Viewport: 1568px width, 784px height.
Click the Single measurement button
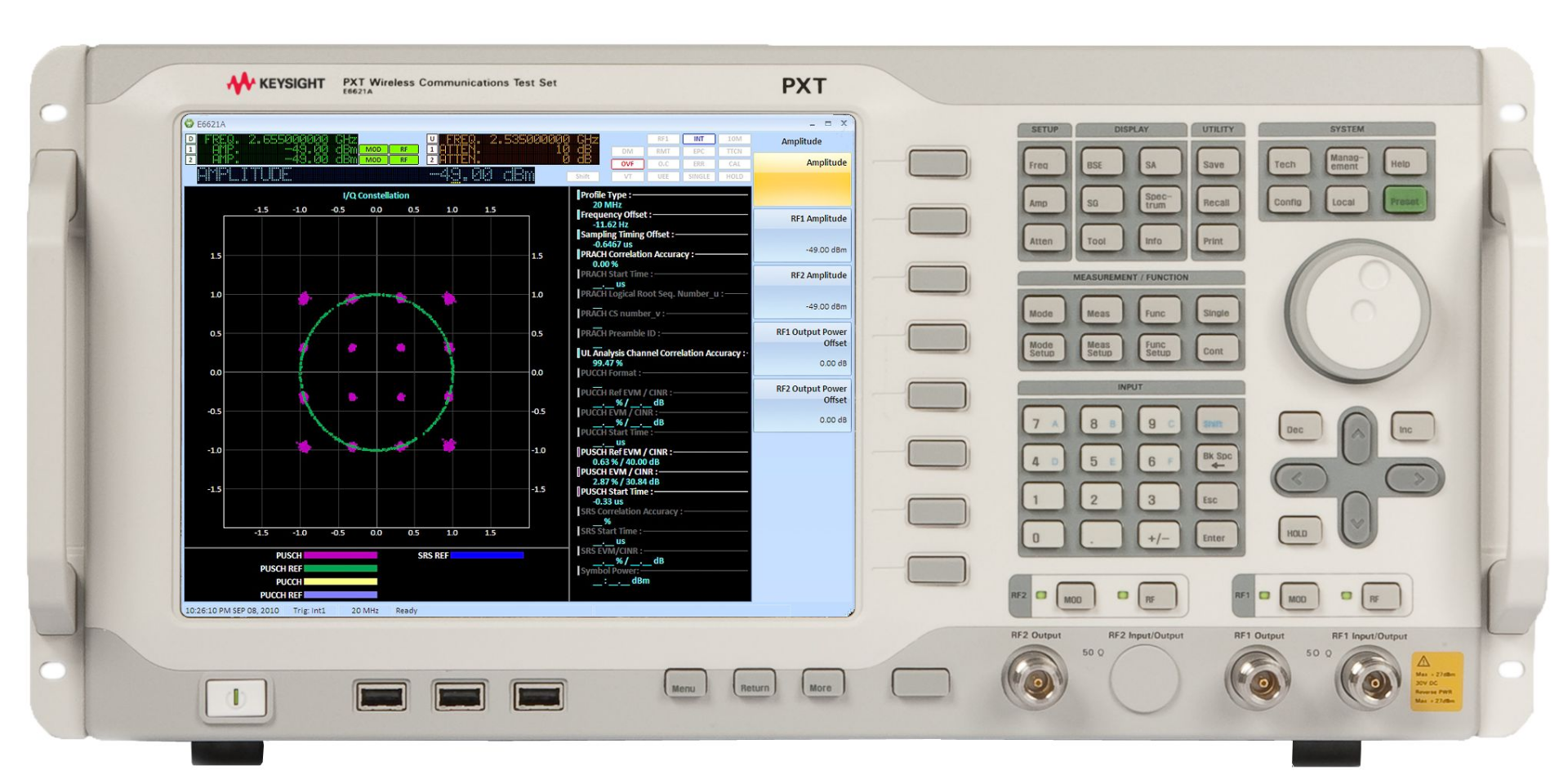point(1216,312)
